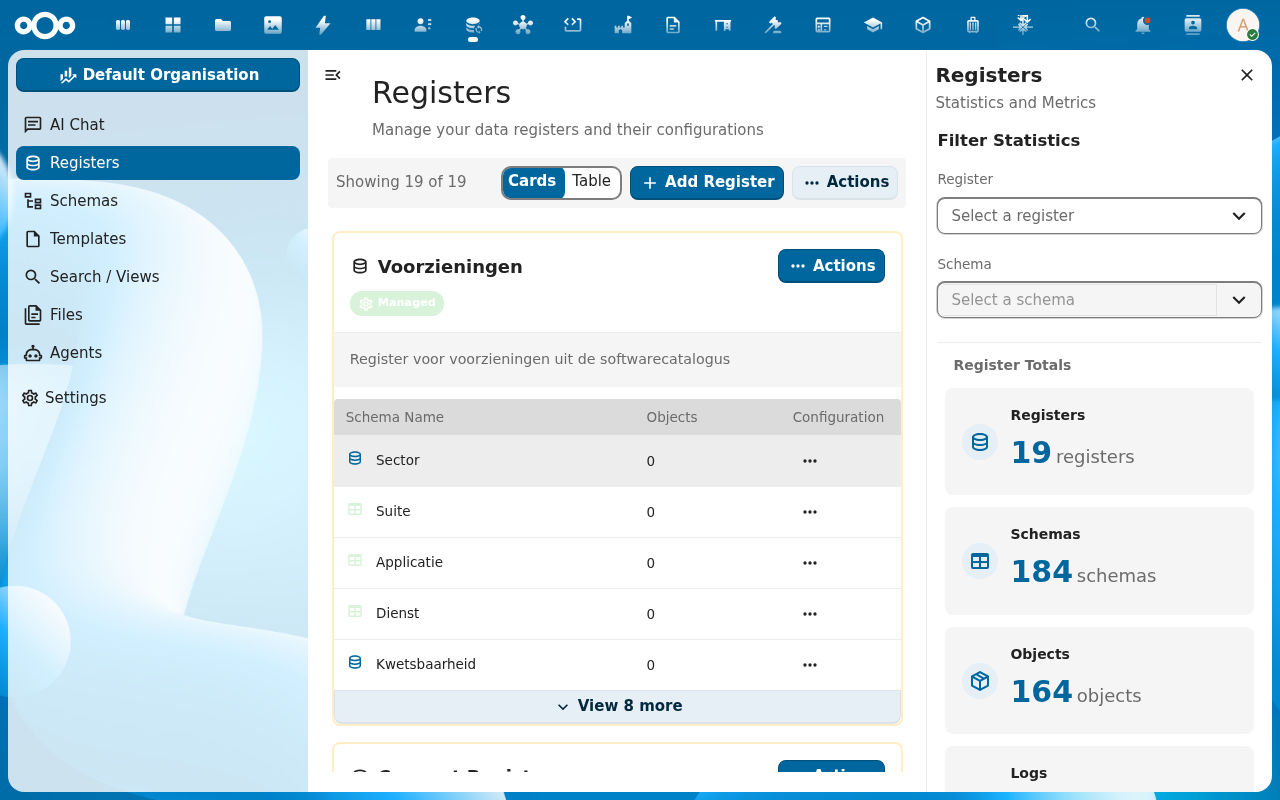This screenshot has width=1280, height=800.
Task: Open the 3D cube app icon
Action: (923, 25)
